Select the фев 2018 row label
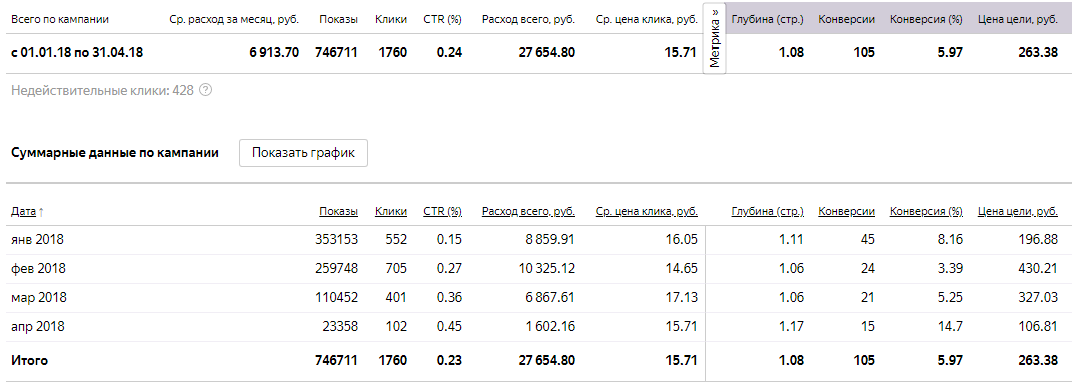Screen dimensions: 1072x382 coord(38,269)
